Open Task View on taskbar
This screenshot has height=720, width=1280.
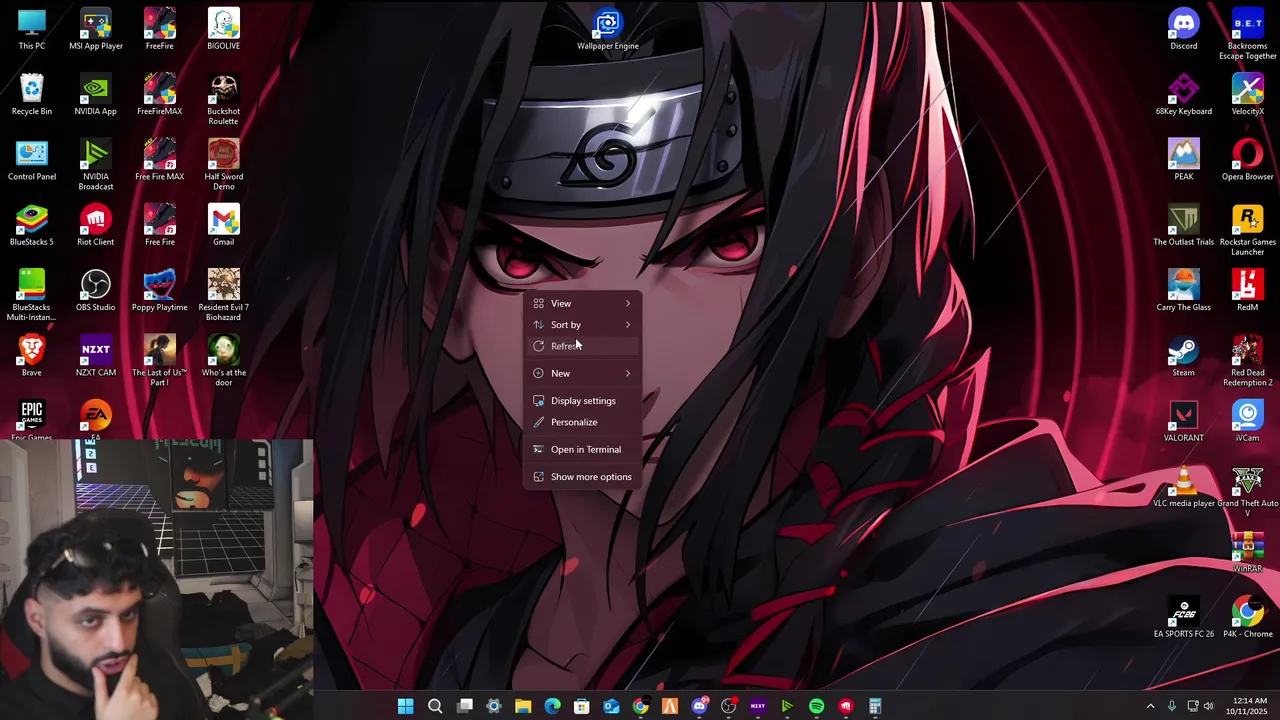coord(465,707)
